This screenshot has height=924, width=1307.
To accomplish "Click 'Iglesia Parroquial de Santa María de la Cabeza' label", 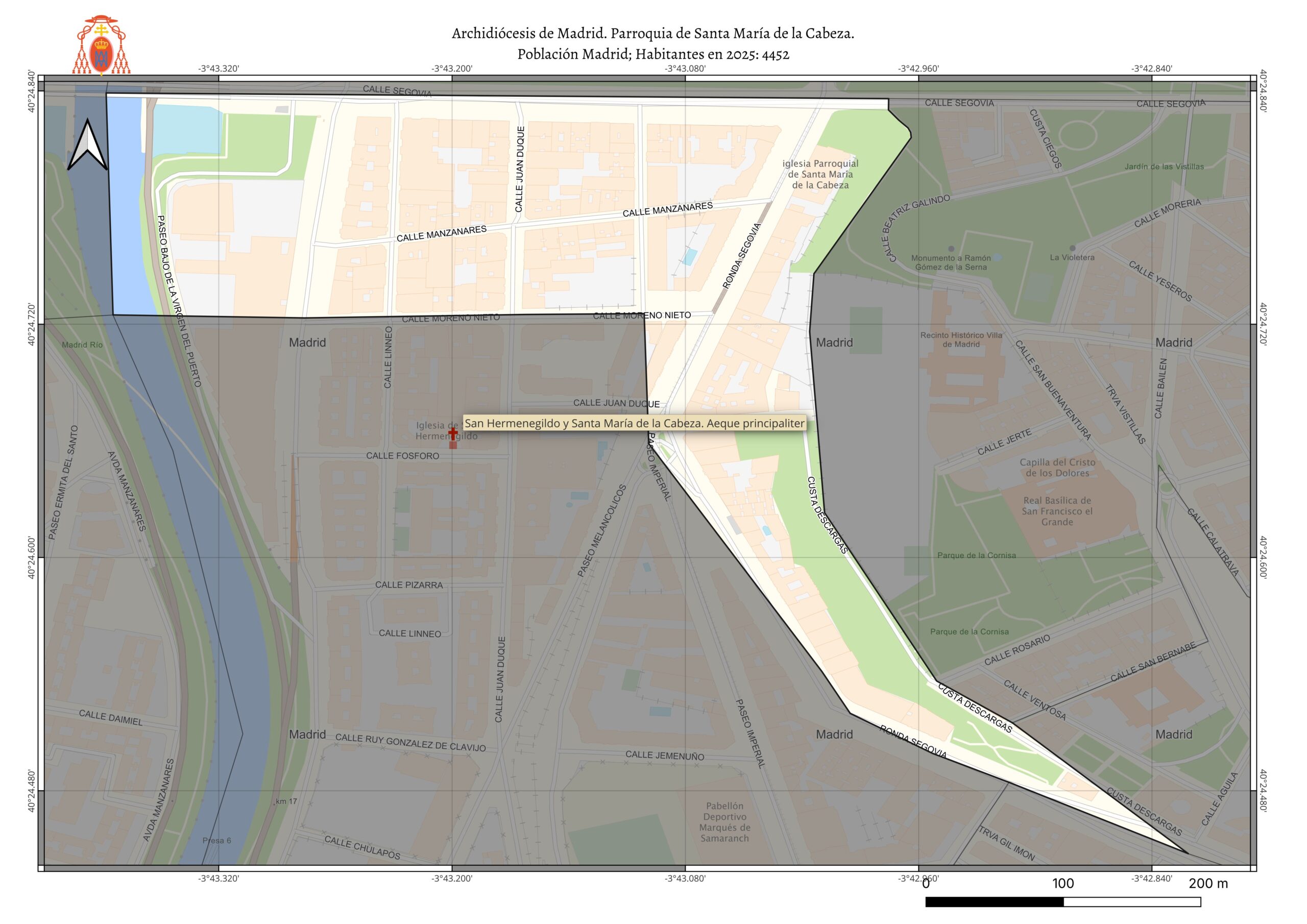I will 820,174.
